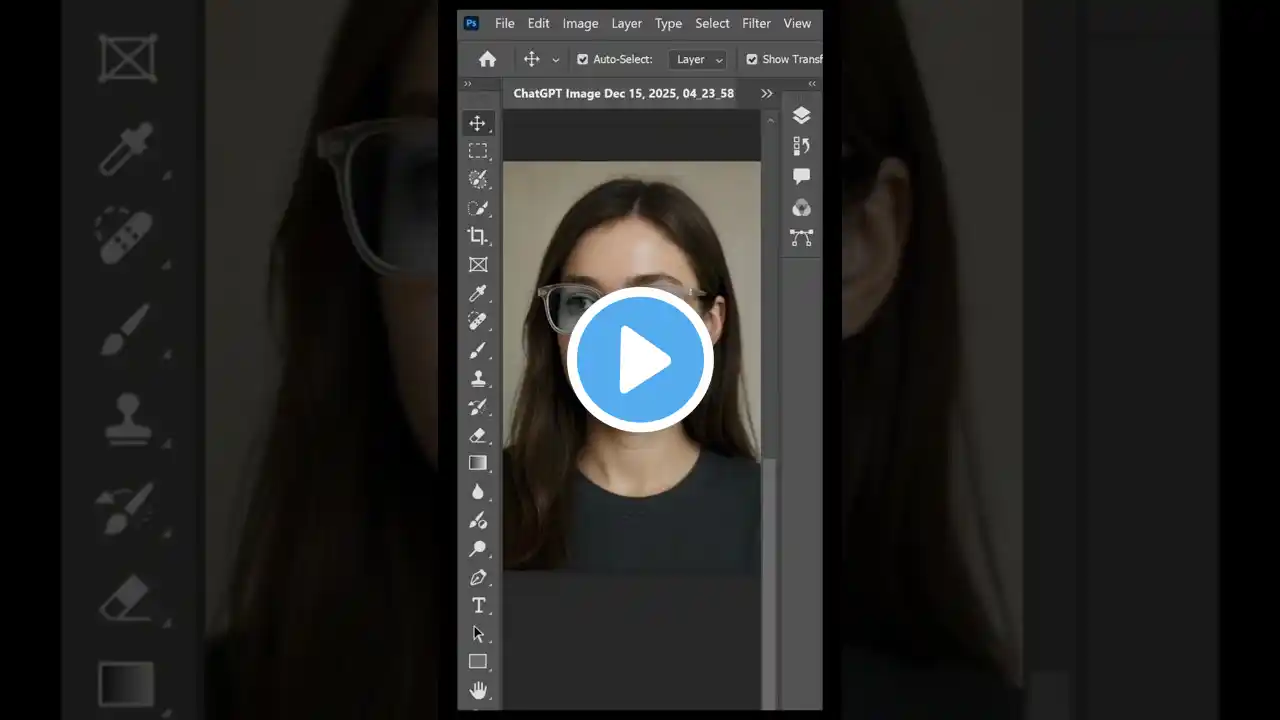Select the Clone Stamp tool

[x=478, y=379]
